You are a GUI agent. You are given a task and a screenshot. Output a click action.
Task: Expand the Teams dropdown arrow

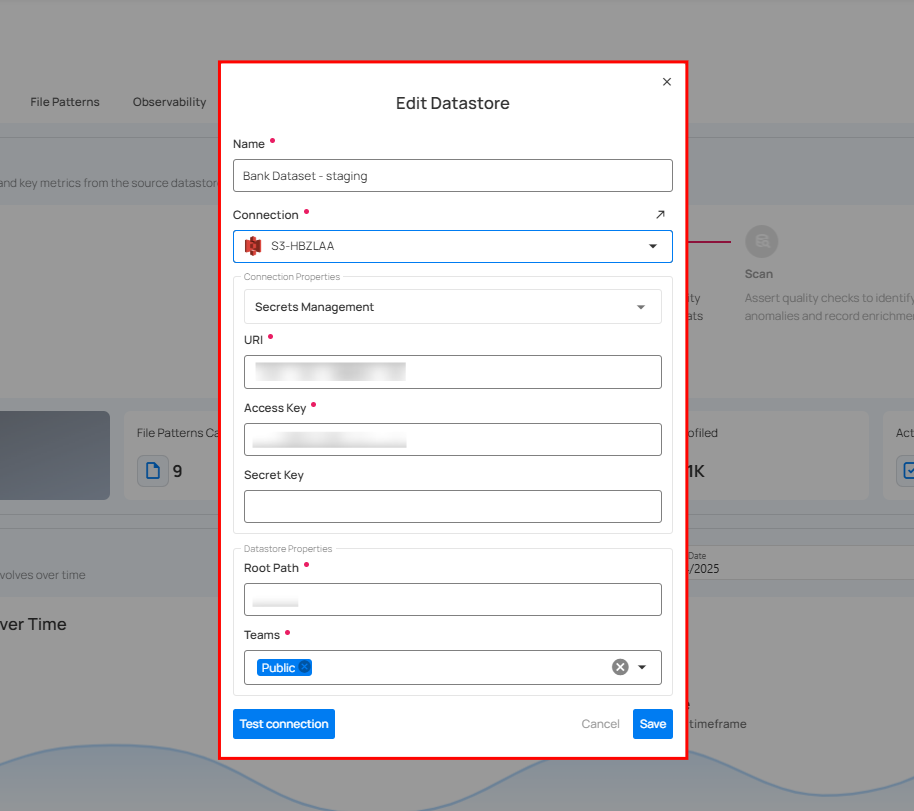pyautogui.click(x=643, y=667)
